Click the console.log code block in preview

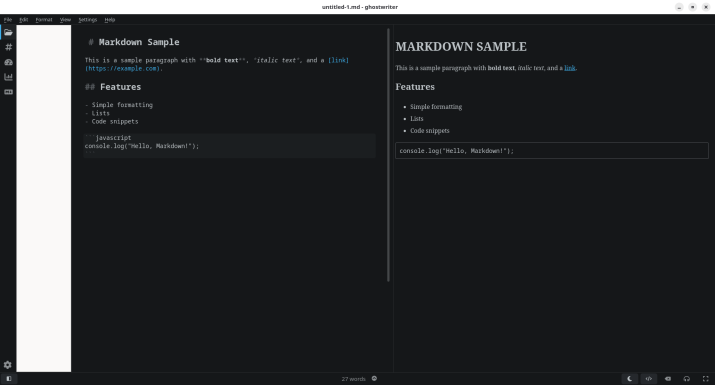[x=552, y=151]
